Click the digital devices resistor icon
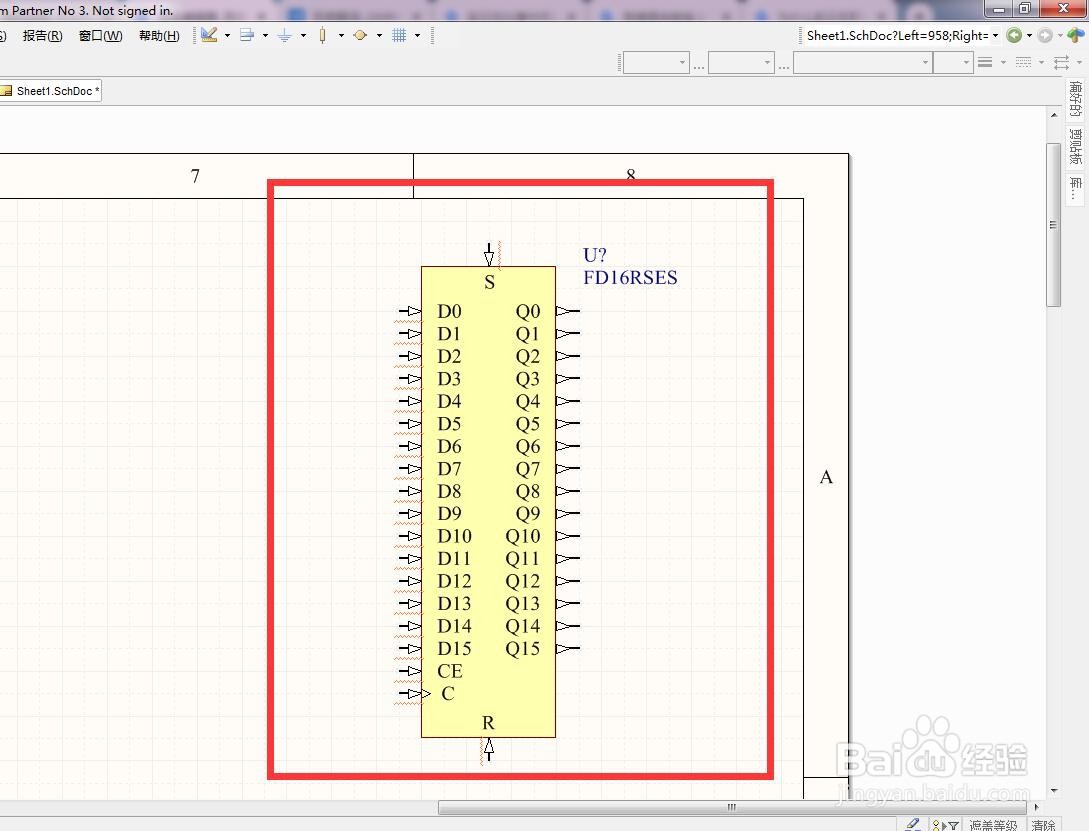This screenshot has height=831, width=1089. click(322, 35)
